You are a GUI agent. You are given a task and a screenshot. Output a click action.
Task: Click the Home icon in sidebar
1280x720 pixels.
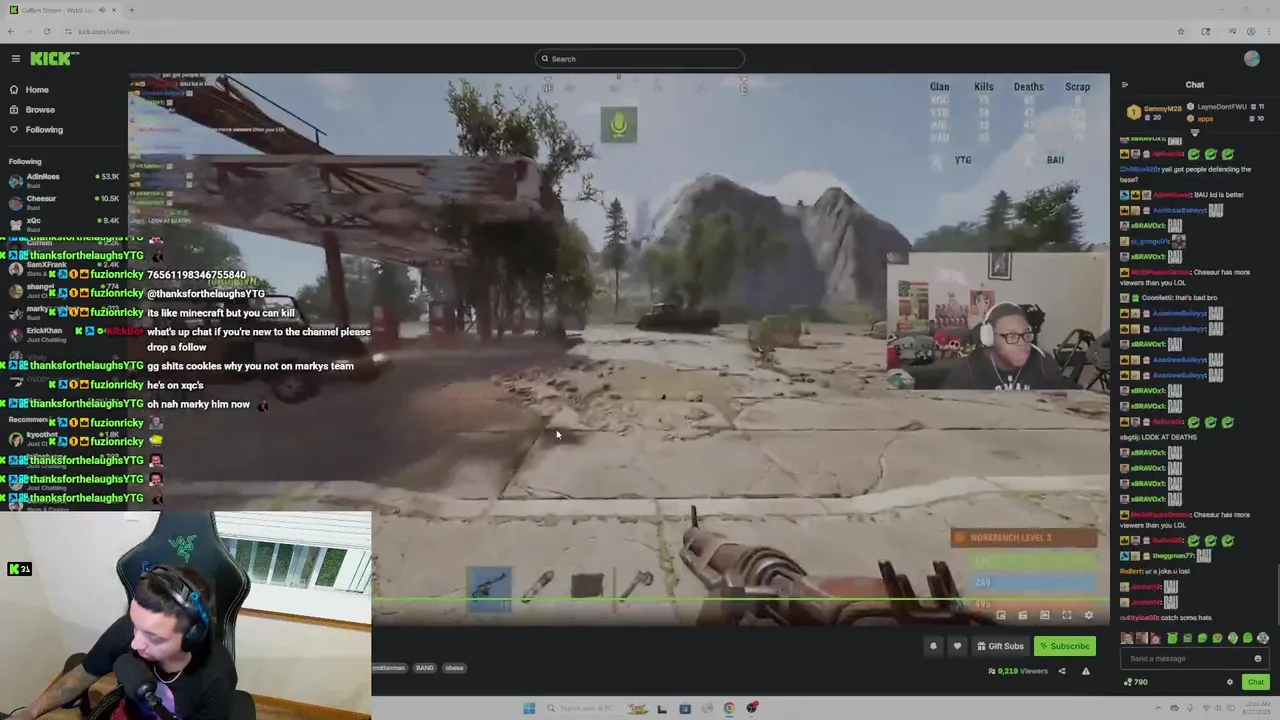[x=14, y=90]
